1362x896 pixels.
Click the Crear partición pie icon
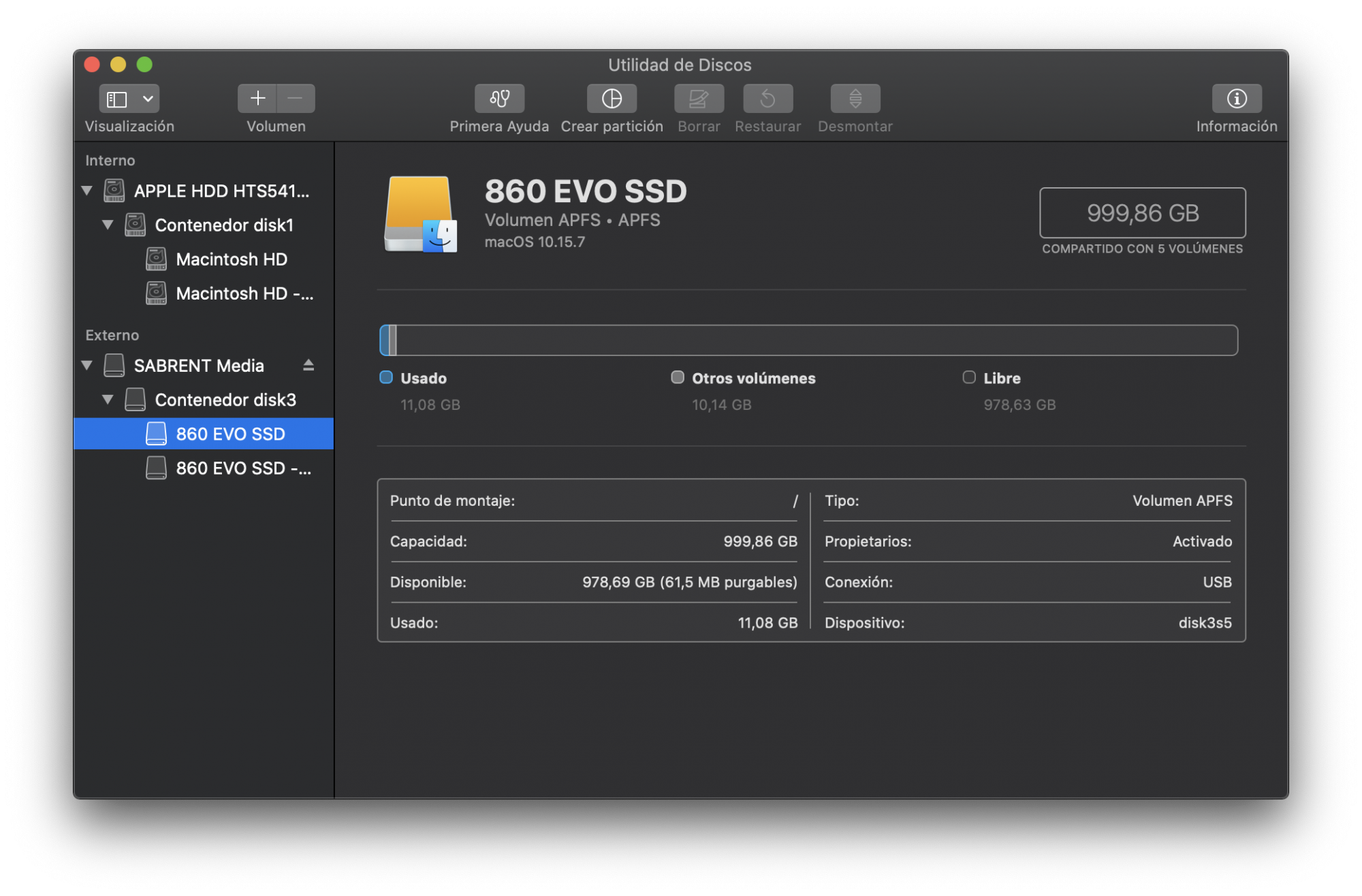click(612, 99)
